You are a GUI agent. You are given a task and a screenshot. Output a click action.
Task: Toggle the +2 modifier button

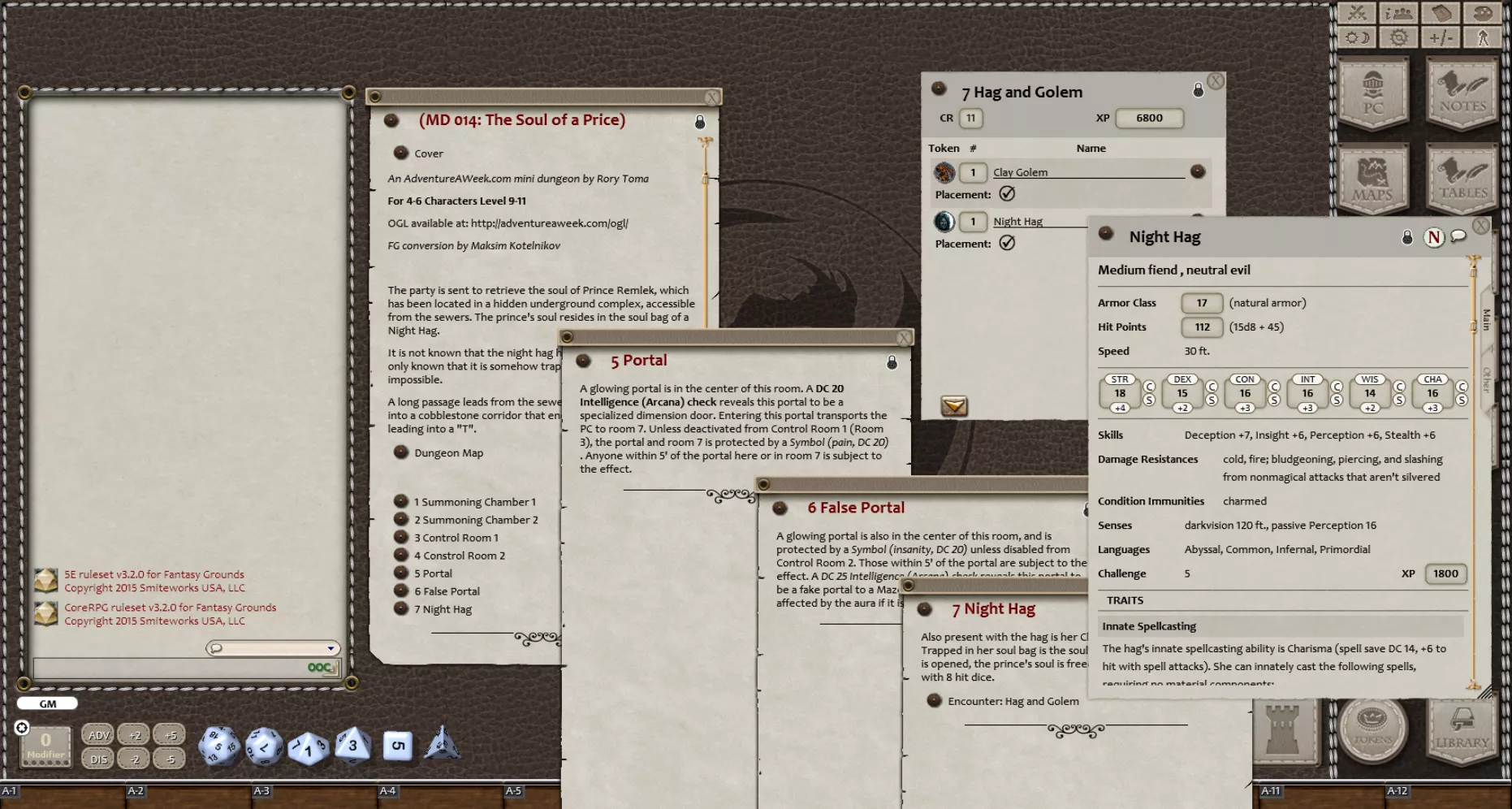134,735
